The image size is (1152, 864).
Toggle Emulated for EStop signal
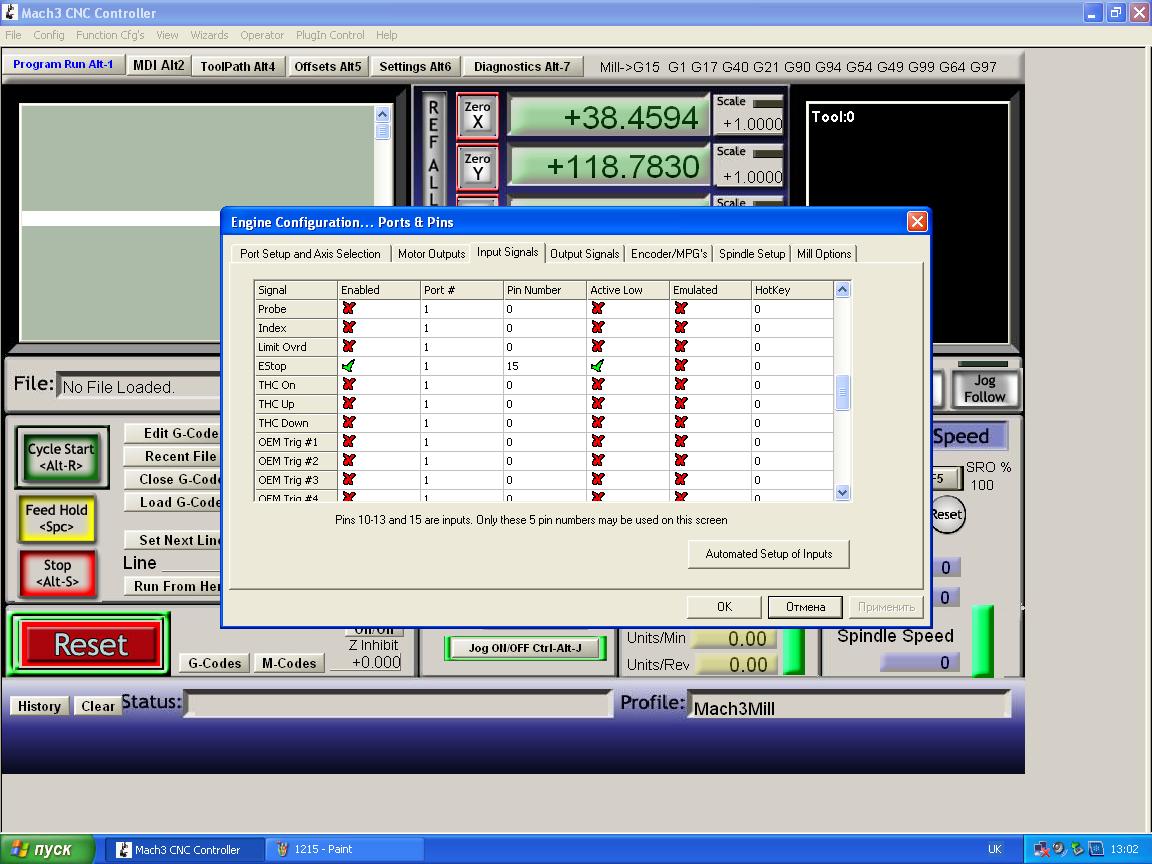681,366
